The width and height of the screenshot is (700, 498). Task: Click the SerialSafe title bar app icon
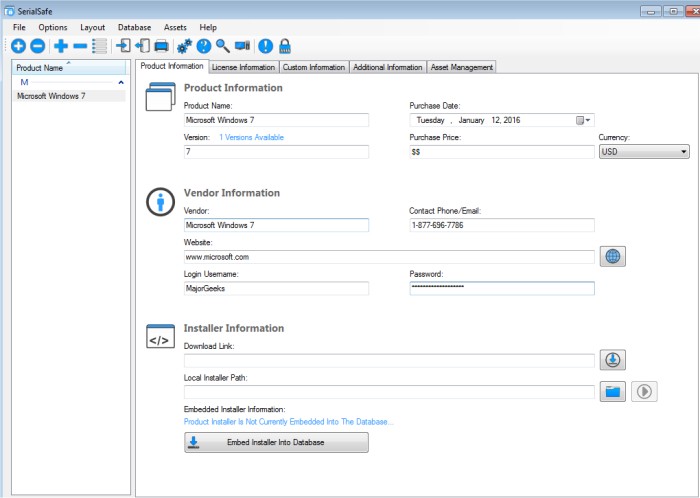9,11
